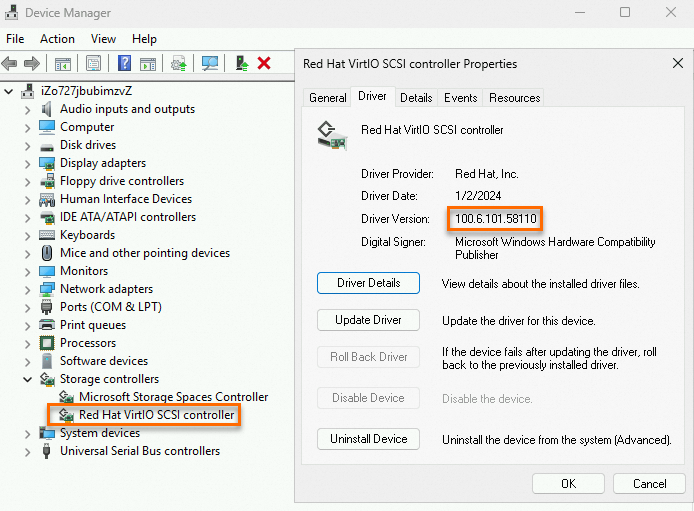The image size is (694, 511).
Task: Select the Monitors tree label
Action: tap(84, 271)
